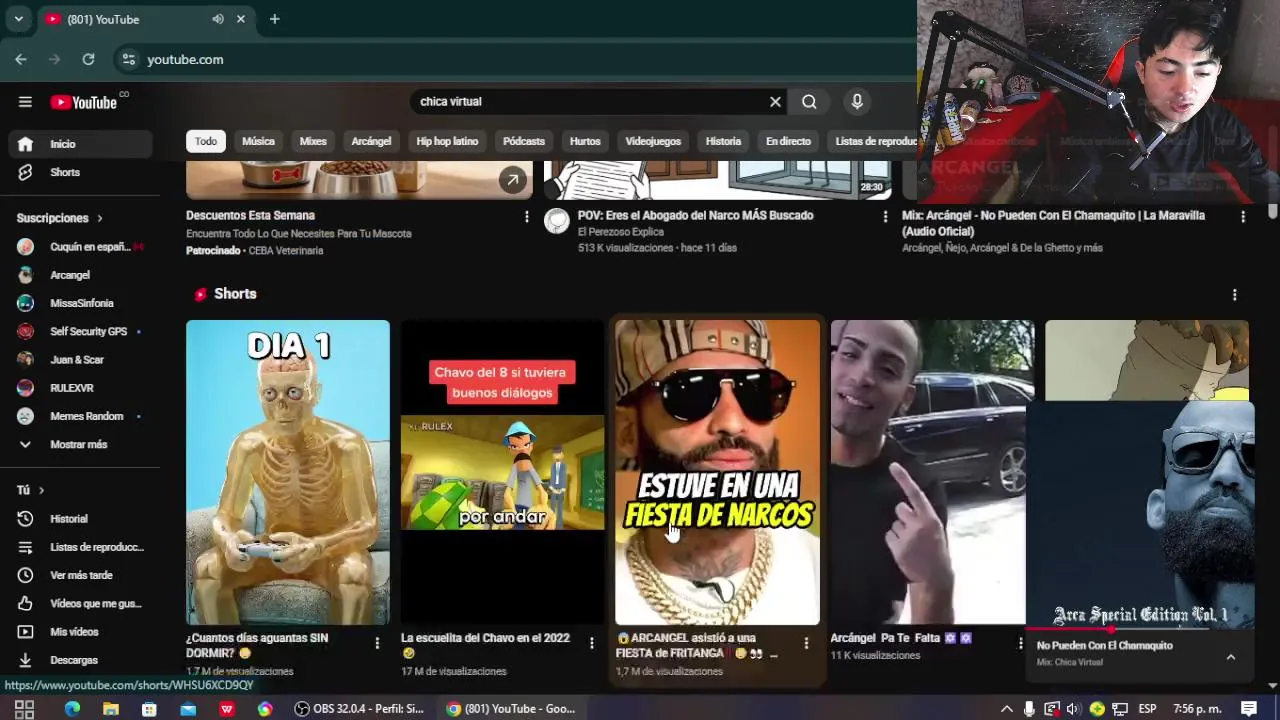Image resolution: width=1280 pixels, height=720 pixels.
Task: Play the DIA 1 skeleton short
Action: click(x=288, y=472)
